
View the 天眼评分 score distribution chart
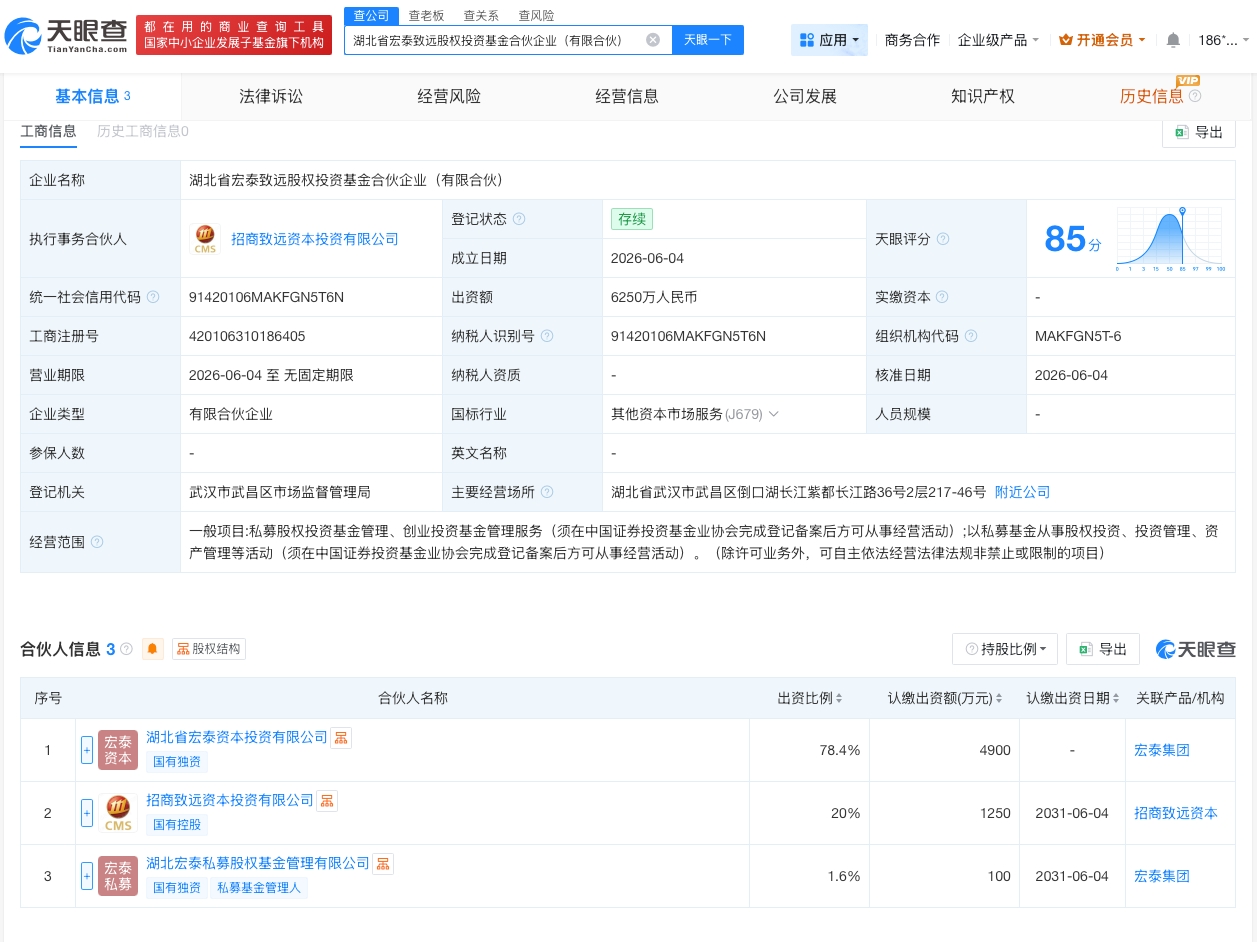coord(1169,239)
